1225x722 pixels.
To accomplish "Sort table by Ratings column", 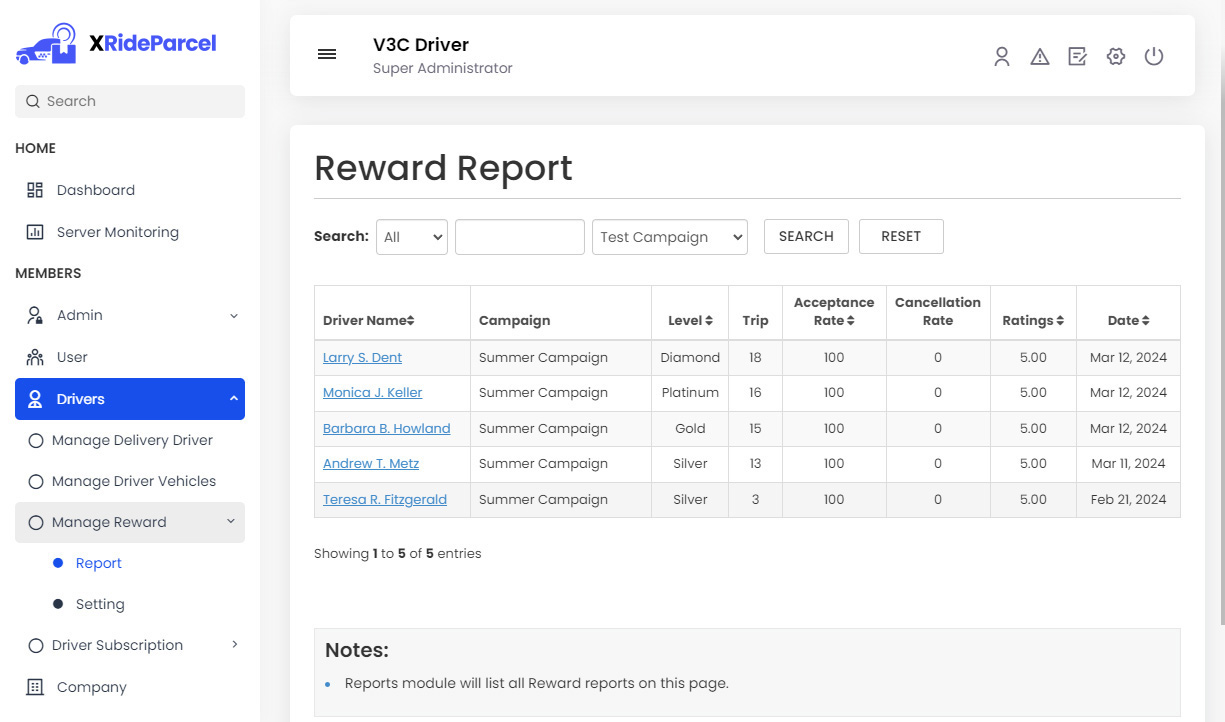I will tap(1032, 321).
